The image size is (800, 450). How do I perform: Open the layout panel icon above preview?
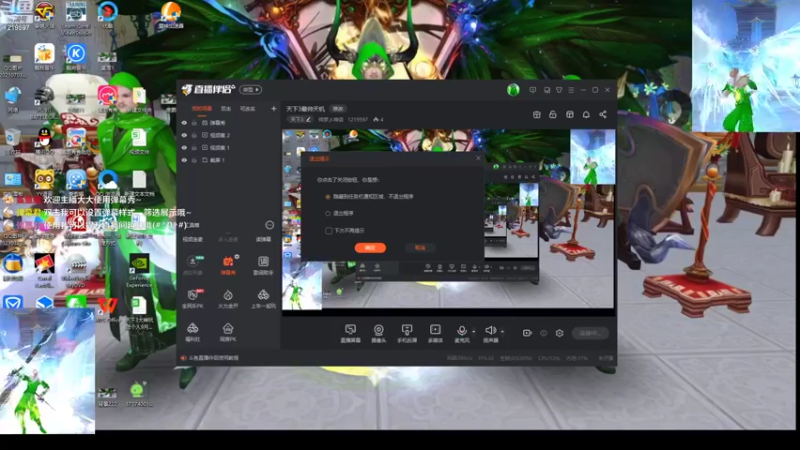pos(569,115)
